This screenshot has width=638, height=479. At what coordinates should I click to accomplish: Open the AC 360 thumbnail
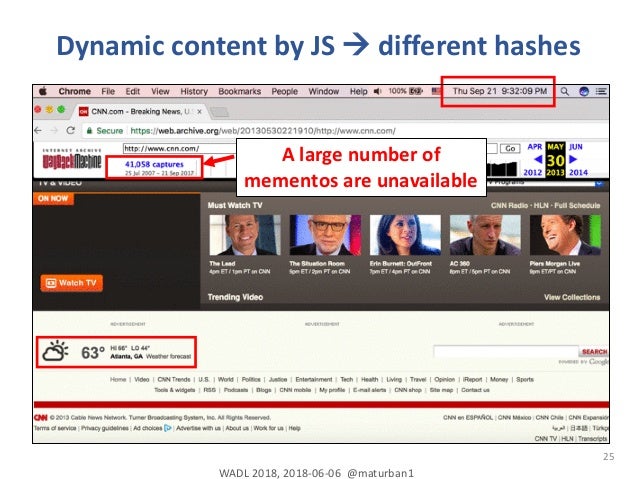485,235
